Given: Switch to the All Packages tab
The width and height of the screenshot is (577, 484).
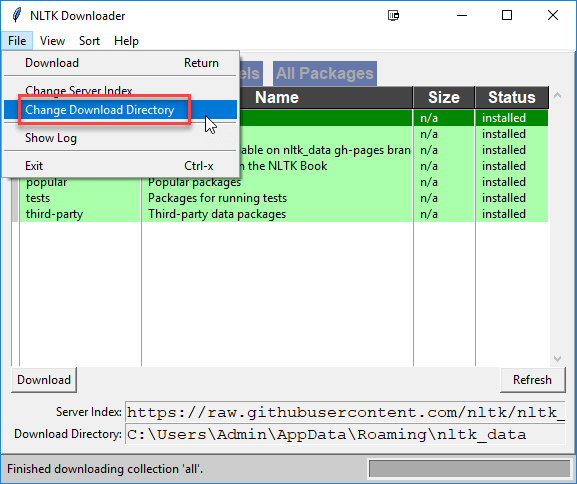Looking at the screenshot, I should (x=325, y=73).
